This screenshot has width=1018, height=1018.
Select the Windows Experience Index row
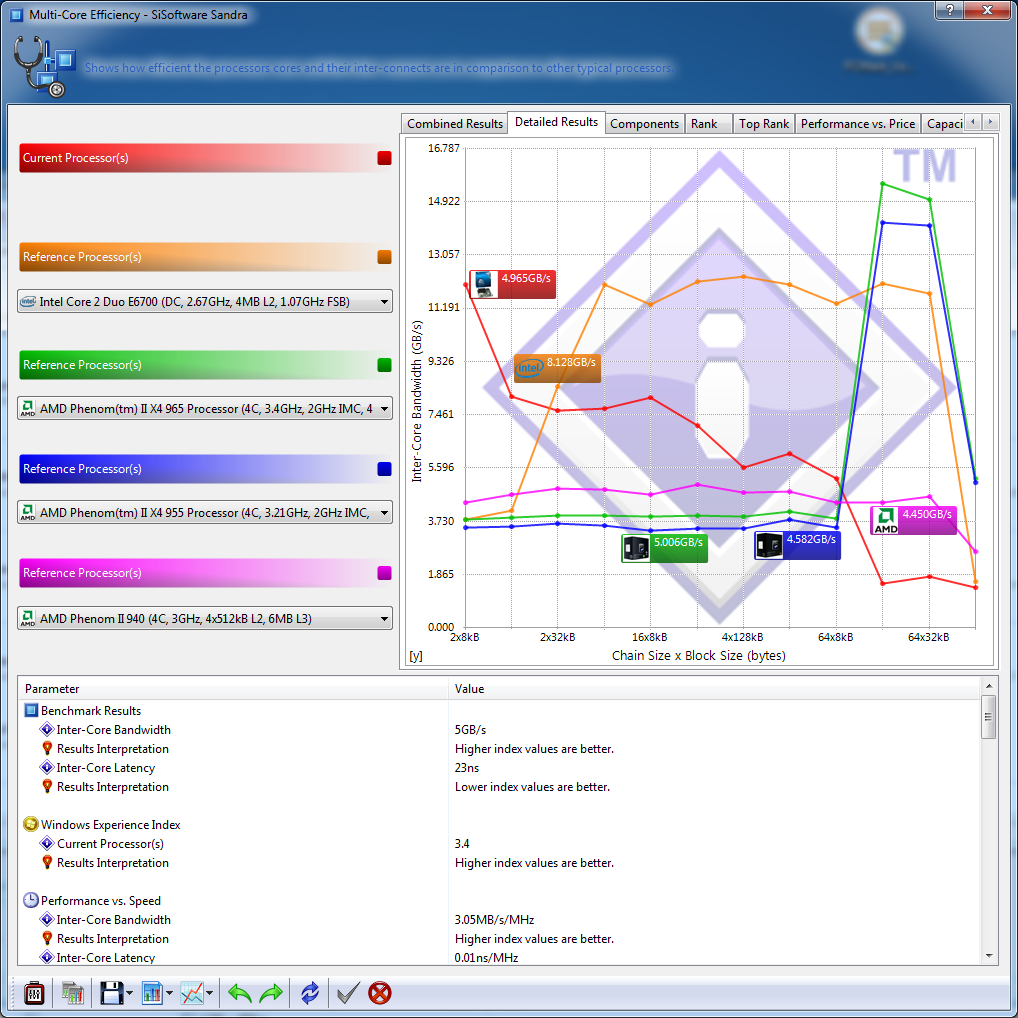(500, 825)
